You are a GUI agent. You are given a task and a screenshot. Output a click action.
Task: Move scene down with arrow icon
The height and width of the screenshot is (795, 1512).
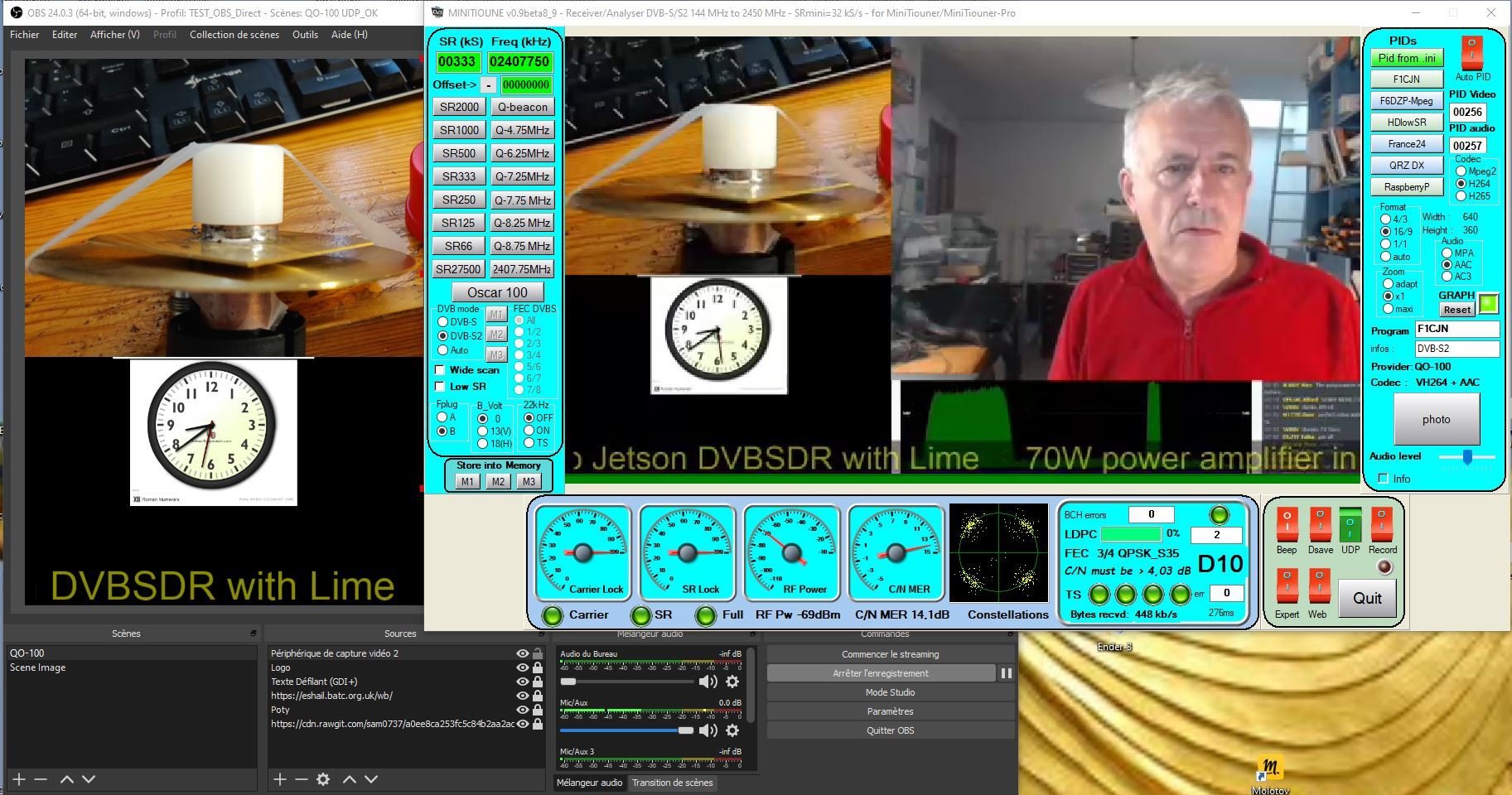pyautogui.click(x=89, y=779)
